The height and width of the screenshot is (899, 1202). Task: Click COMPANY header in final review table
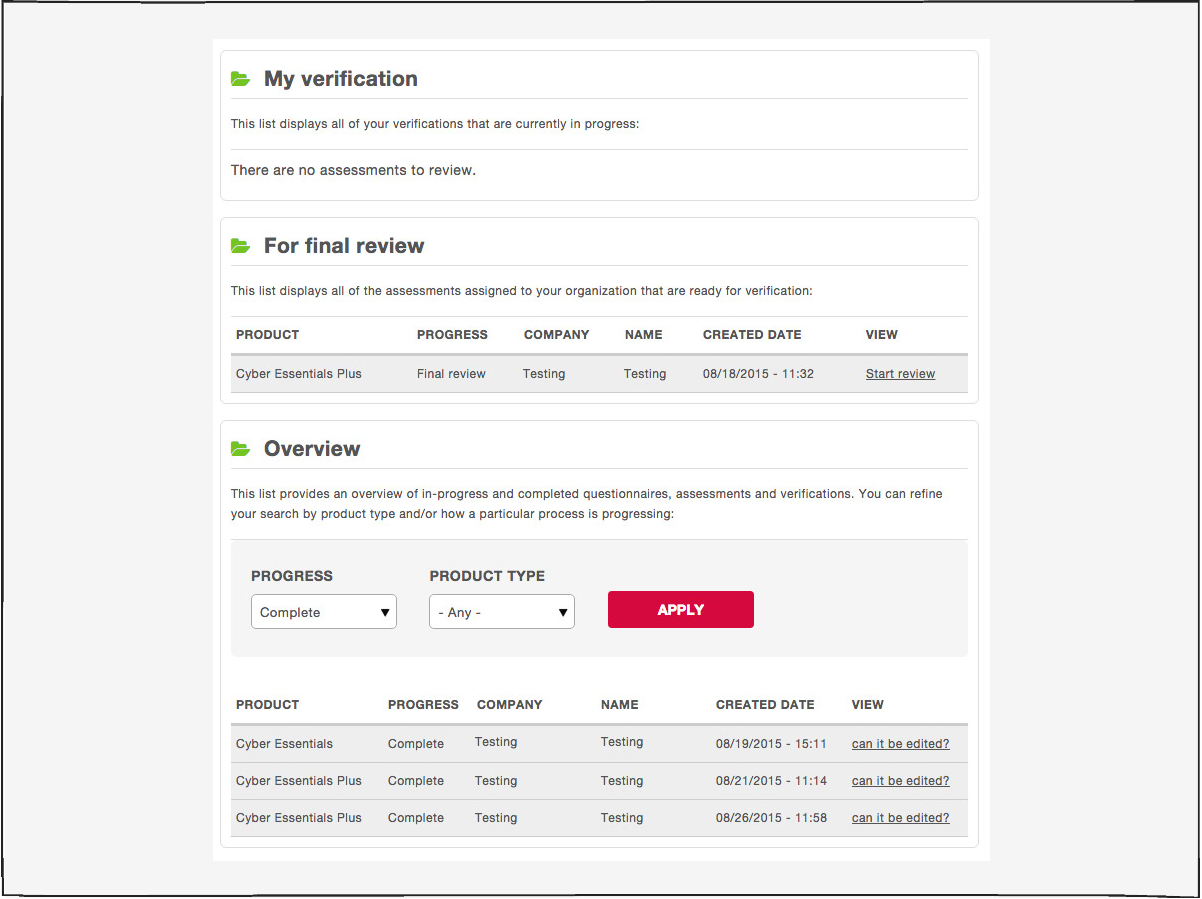pyautogui.click(x=556, y=335)
